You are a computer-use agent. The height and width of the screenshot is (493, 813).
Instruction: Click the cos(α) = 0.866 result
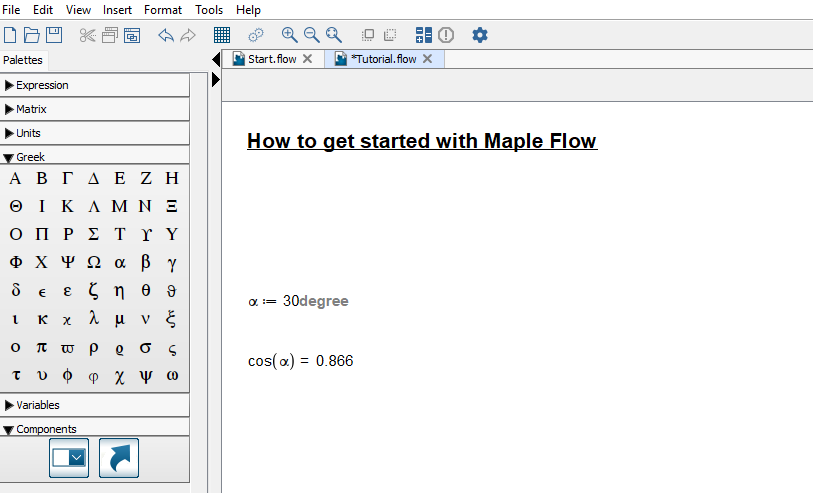click(300, 361)
